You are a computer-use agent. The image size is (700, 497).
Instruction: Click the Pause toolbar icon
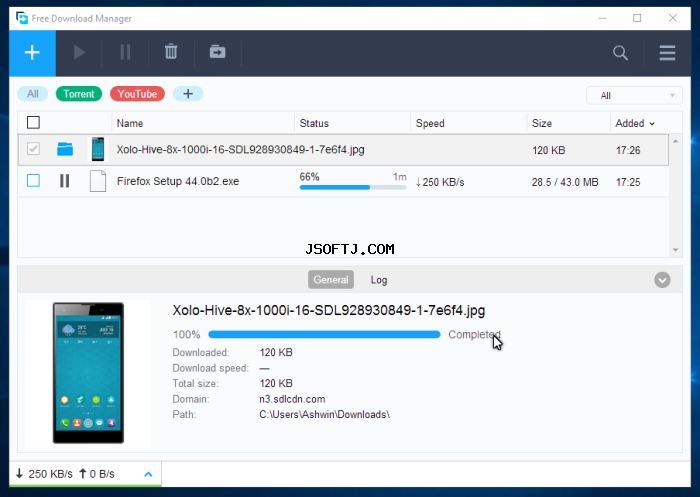(125, 53)
